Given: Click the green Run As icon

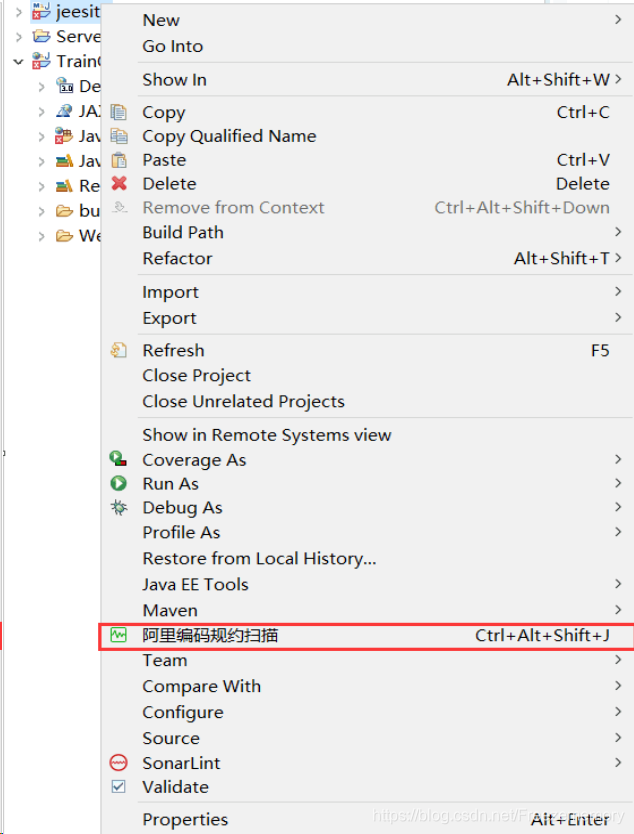Looking at the screenshot, I should 118,483.
